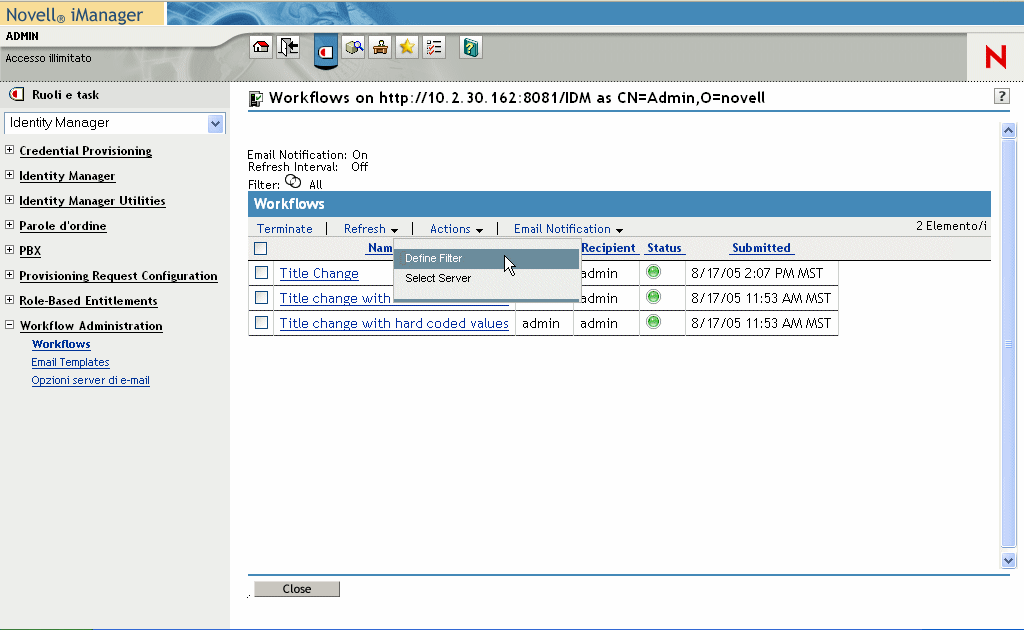This screenshot has height=630, width=1024.
Task: Open Favorites star icon
Action: [407, 47]
